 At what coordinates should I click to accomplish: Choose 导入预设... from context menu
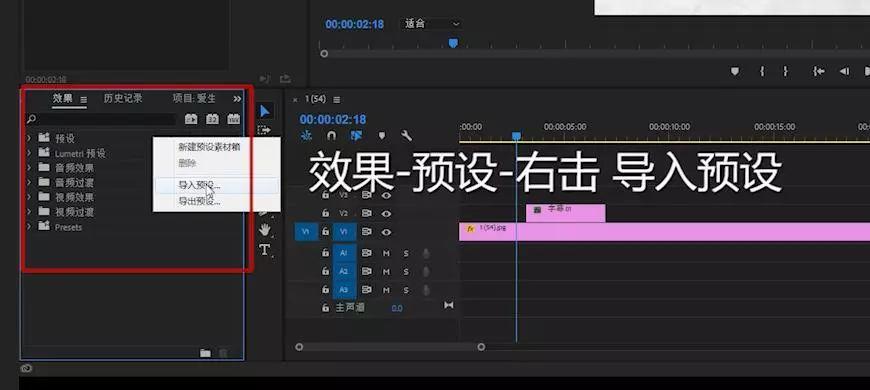tap(216, 185)
